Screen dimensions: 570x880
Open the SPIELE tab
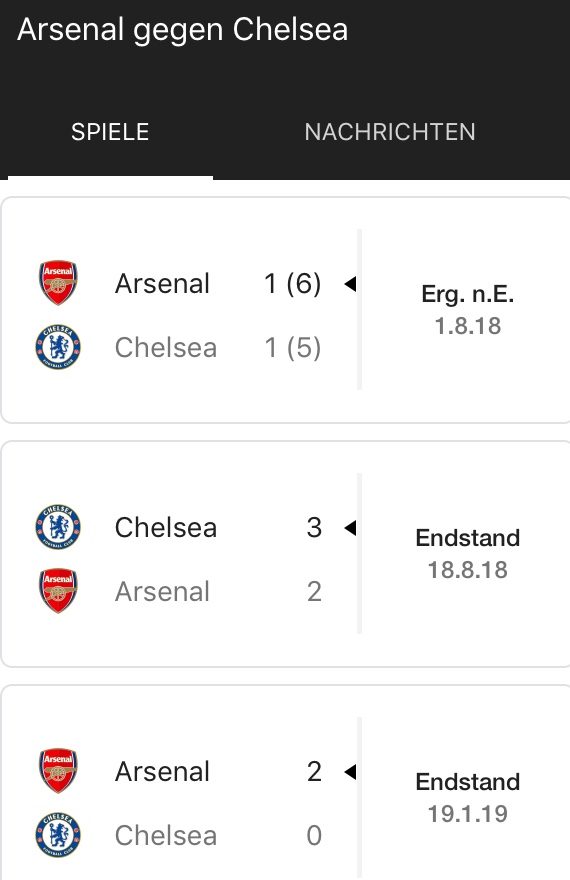(110, 132)
